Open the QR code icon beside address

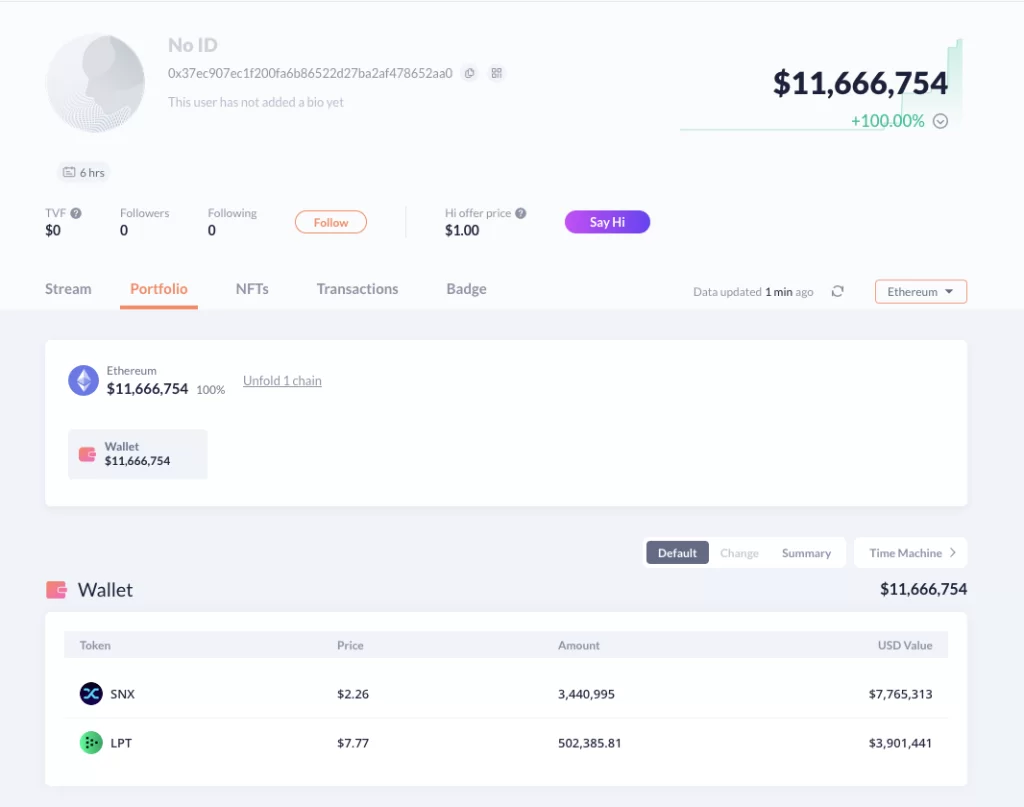[496, 73]
